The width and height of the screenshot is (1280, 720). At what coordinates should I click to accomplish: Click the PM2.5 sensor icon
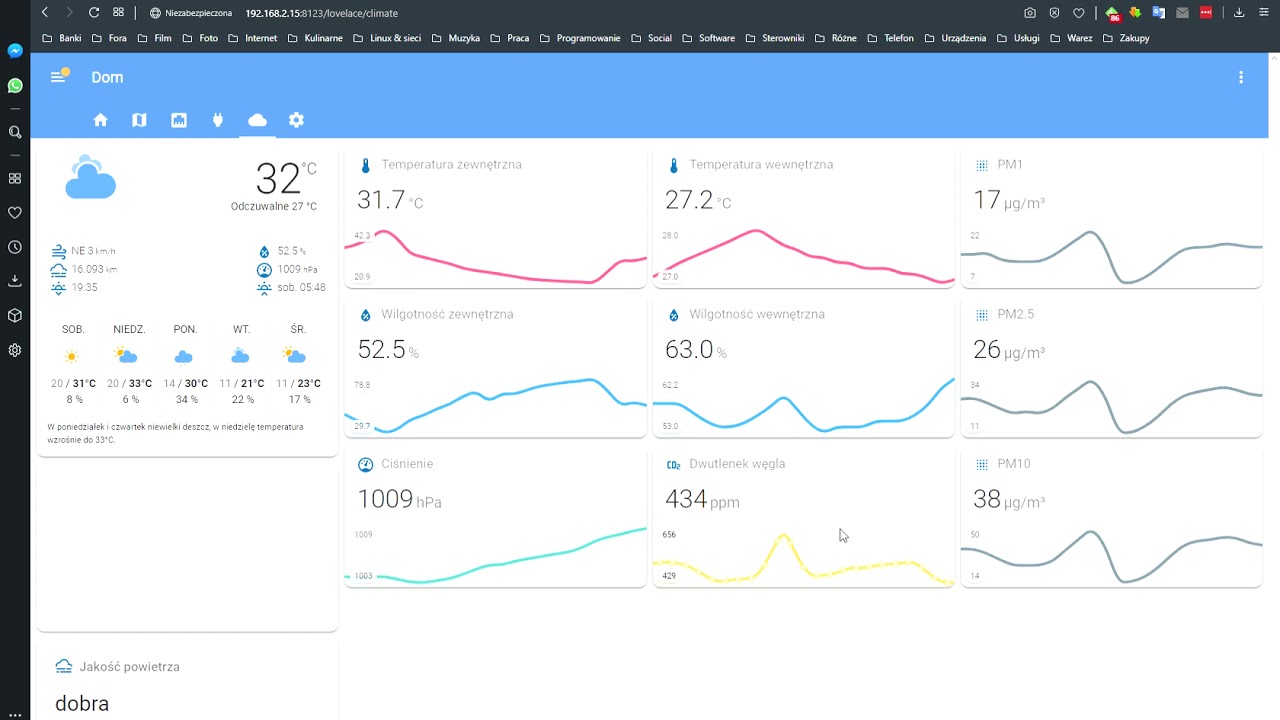(981, 315)
